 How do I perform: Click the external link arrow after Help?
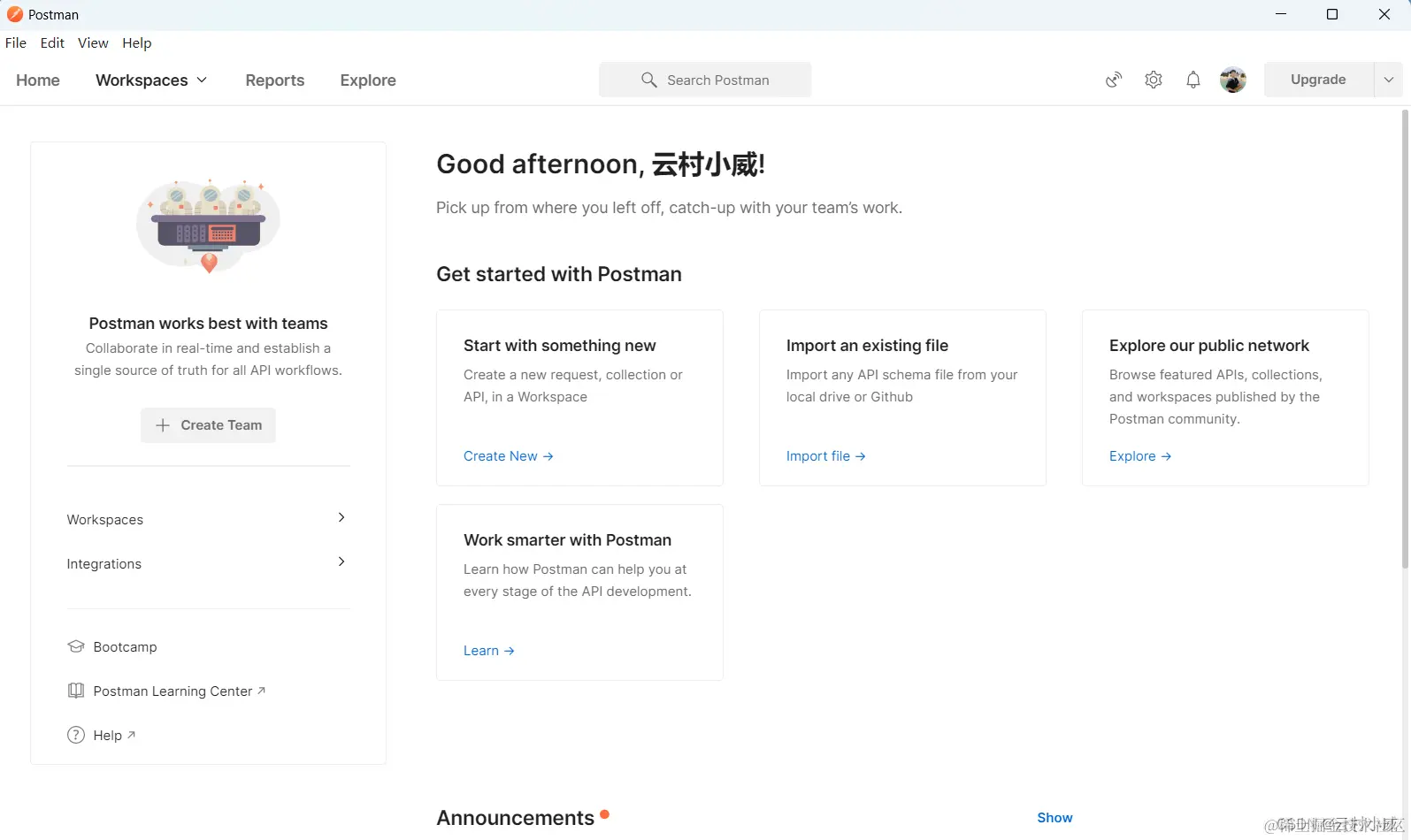[131, 735]
